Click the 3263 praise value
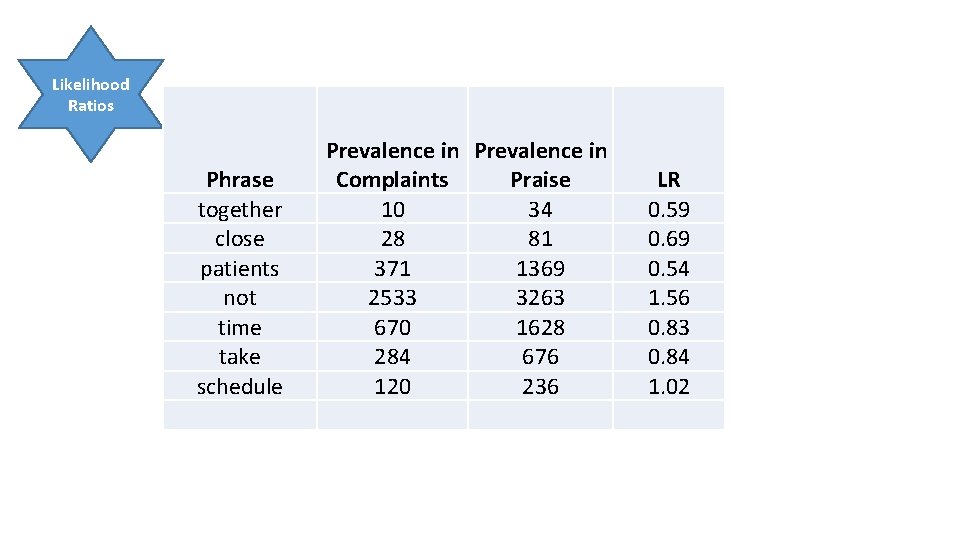 pos(541,298)
